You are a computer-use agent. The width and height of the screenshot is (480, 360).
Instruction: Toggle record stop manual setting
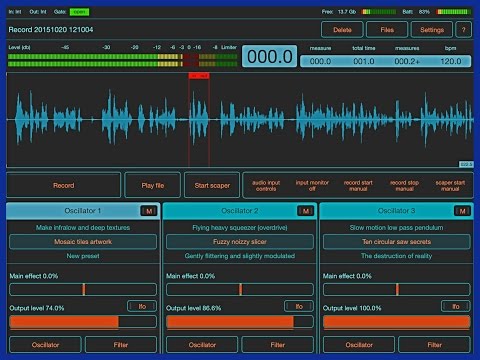click(404, 186)
